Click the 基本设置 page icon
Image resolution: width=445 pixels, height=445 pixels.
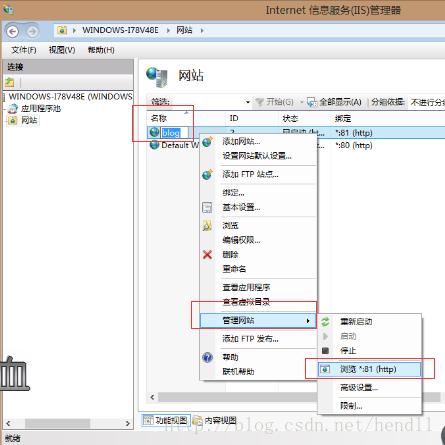[207, 207]
